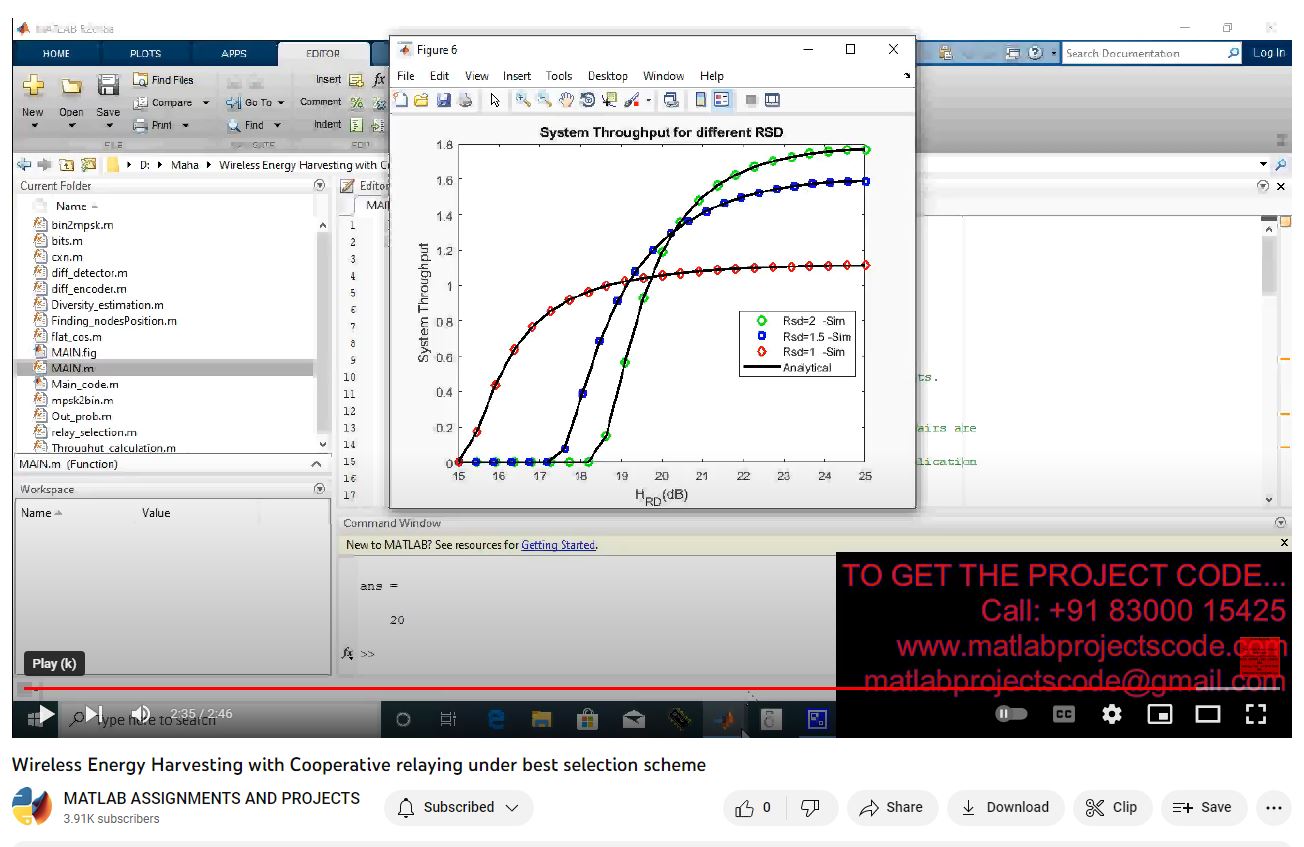Viewport: 1304px width, 847px height.
Task: Click the Show Plot Tools icon in Figure 6
Action: [772, 100]
